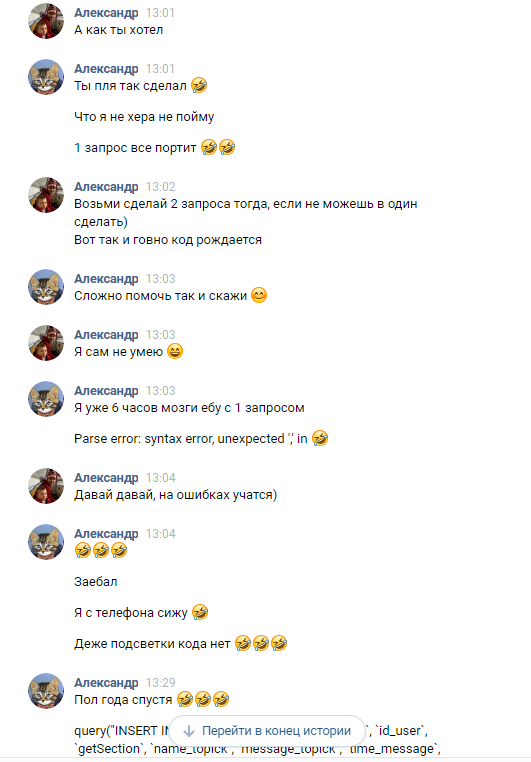Open Александр name link at 13:29 message

click(106, 682)
